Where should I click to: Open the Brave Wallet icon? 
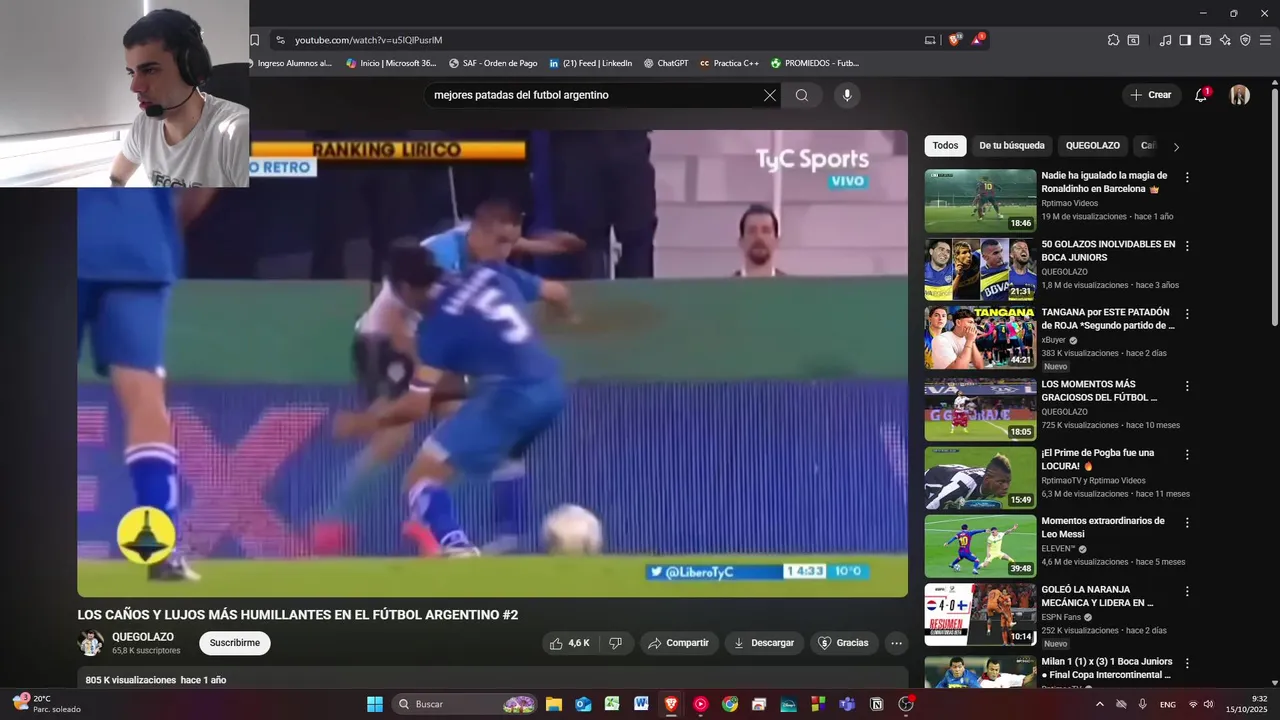pyautogui.click(x=1205, y=40)
